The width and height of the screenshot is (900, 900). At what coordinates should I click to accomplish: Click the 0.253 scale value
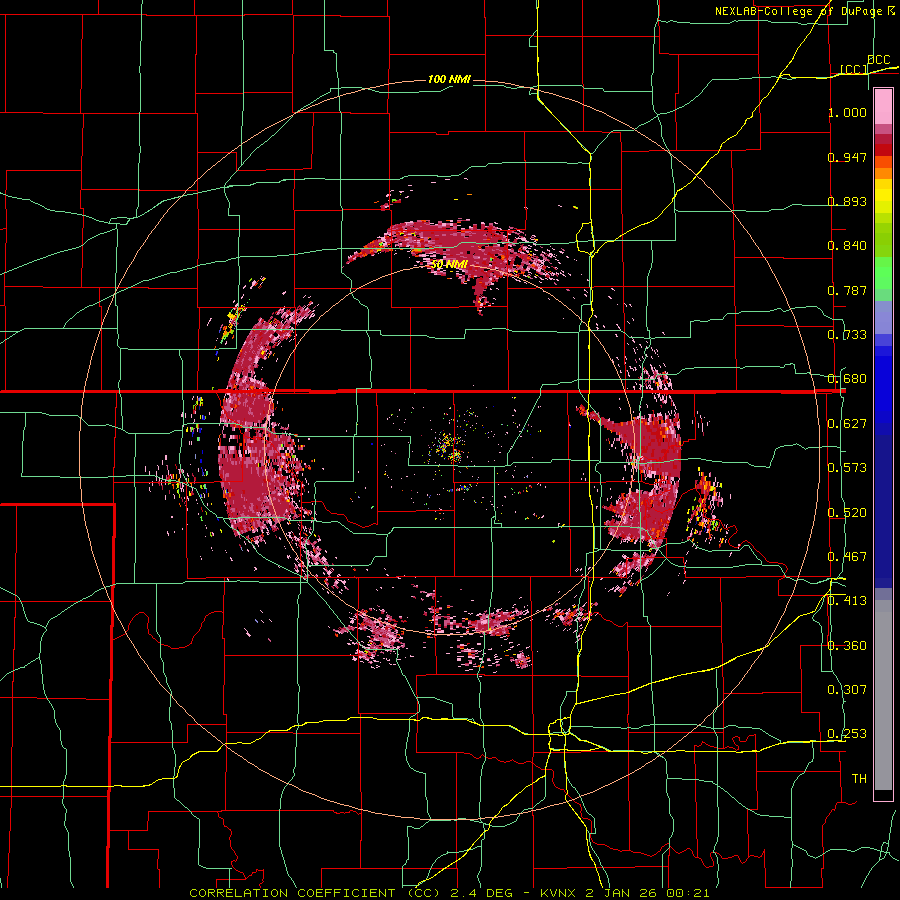coord(847,734)
